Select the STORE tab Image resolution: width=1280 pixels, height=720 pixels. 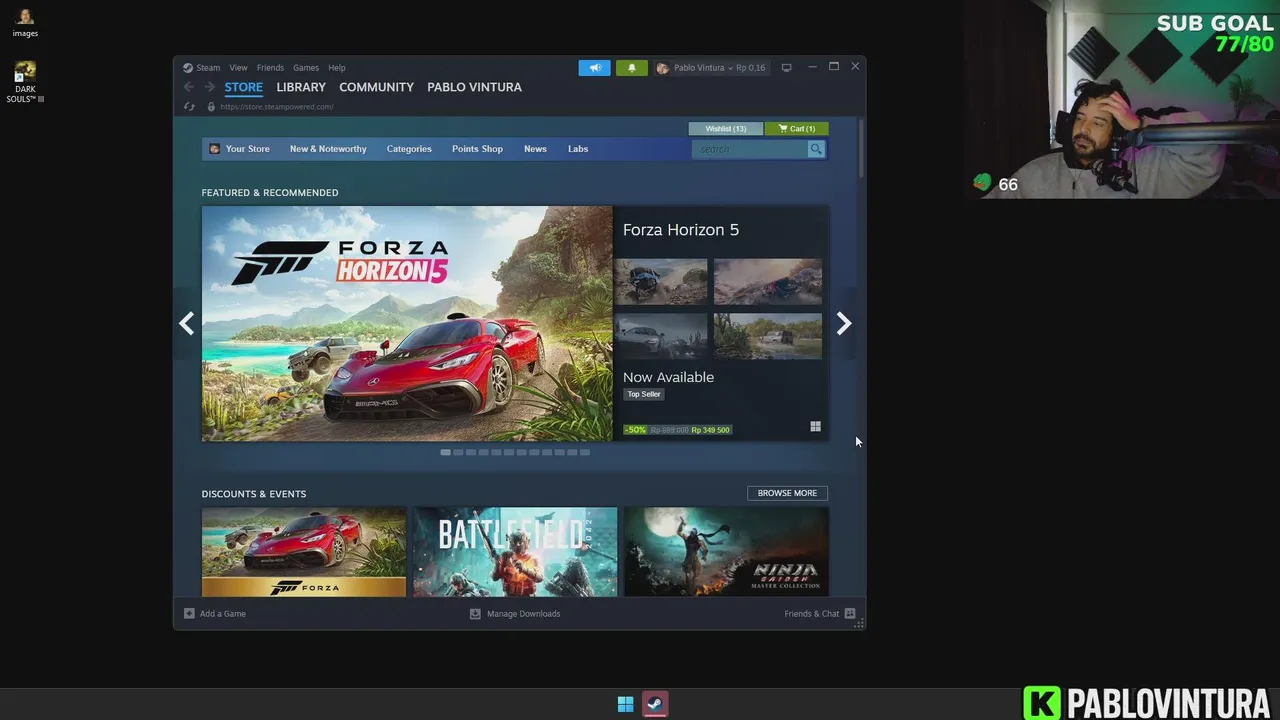[243, 87]
